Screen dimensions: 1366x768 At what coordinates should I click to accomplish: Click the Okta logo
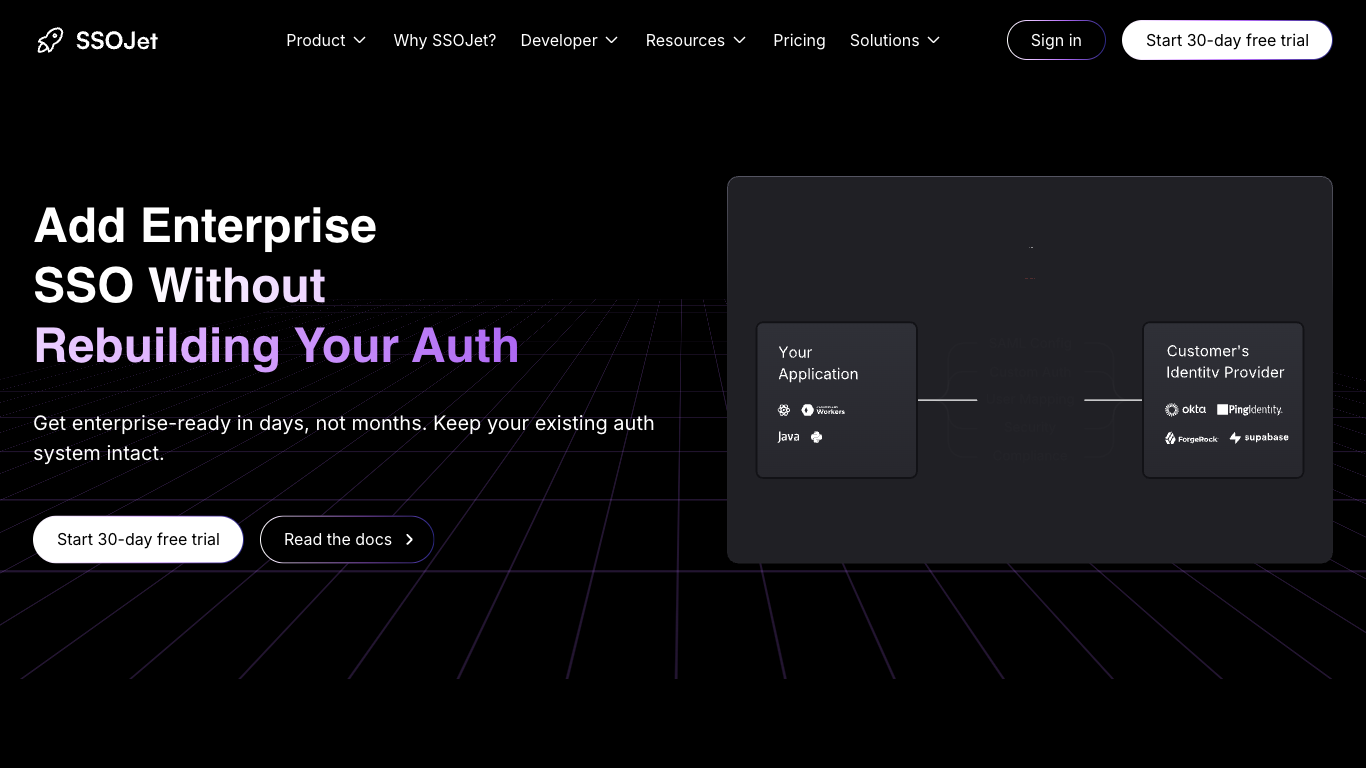click(1185, 410)
